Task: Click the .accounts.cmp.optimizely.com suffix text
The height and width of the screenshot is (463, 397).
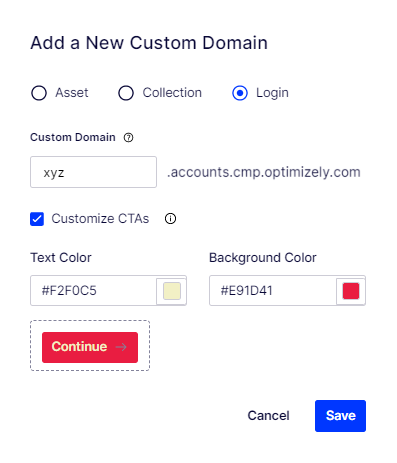Action: pos(264,172)
